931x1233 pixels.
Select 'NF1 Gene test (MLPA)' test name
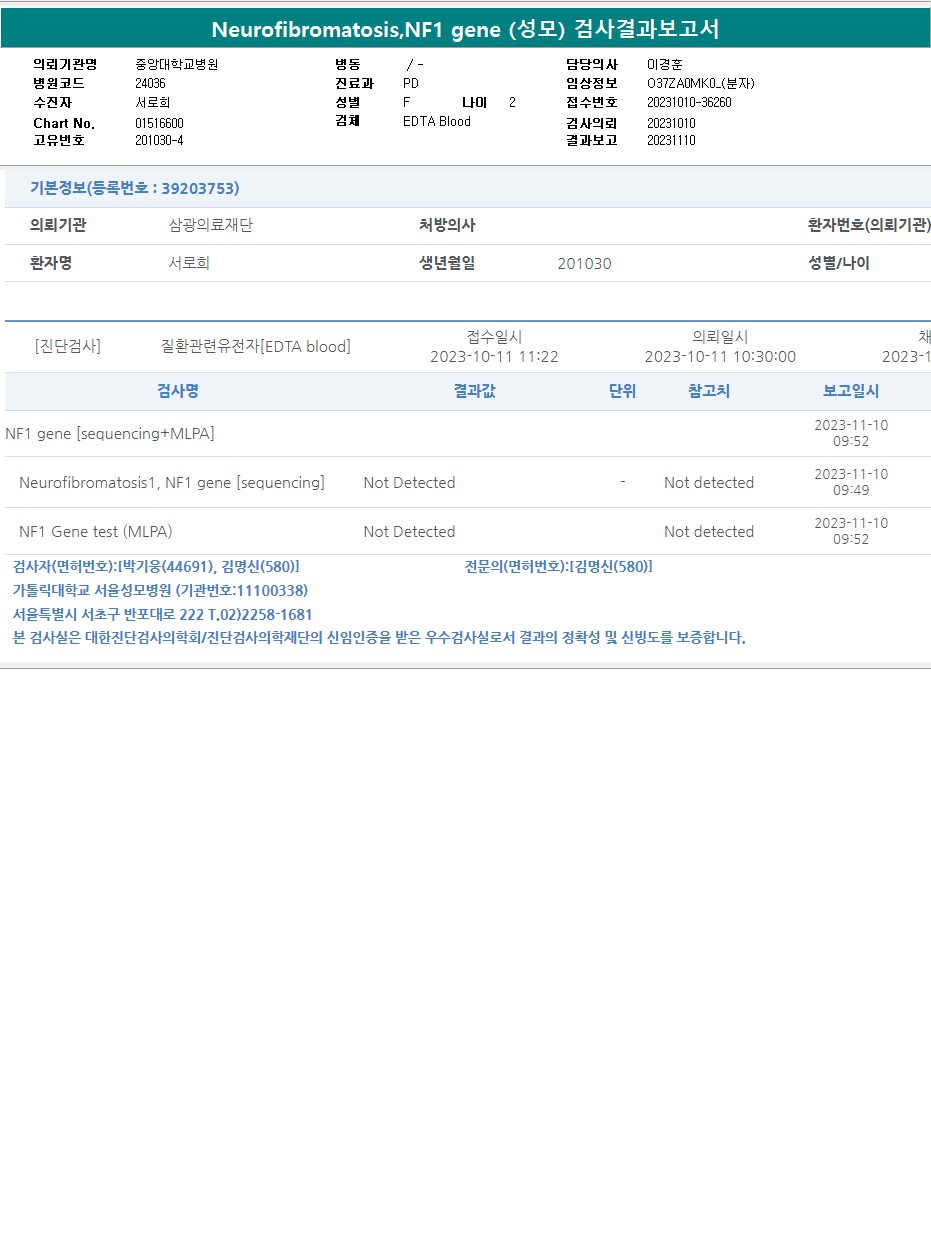(x=95, y=531)
